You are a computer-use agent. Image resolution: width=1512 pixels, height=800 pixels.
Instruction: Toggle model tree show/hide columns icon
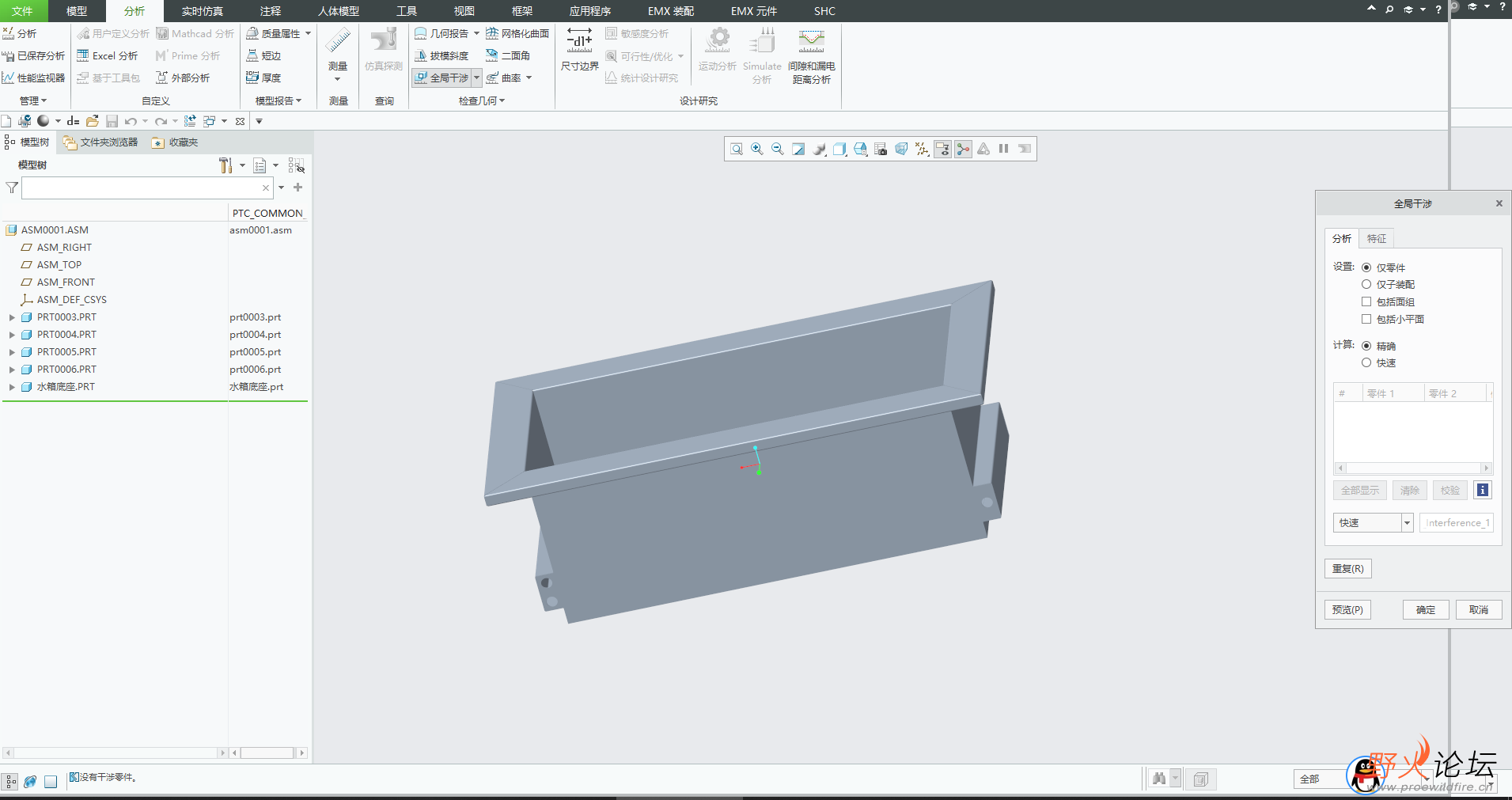296,165
